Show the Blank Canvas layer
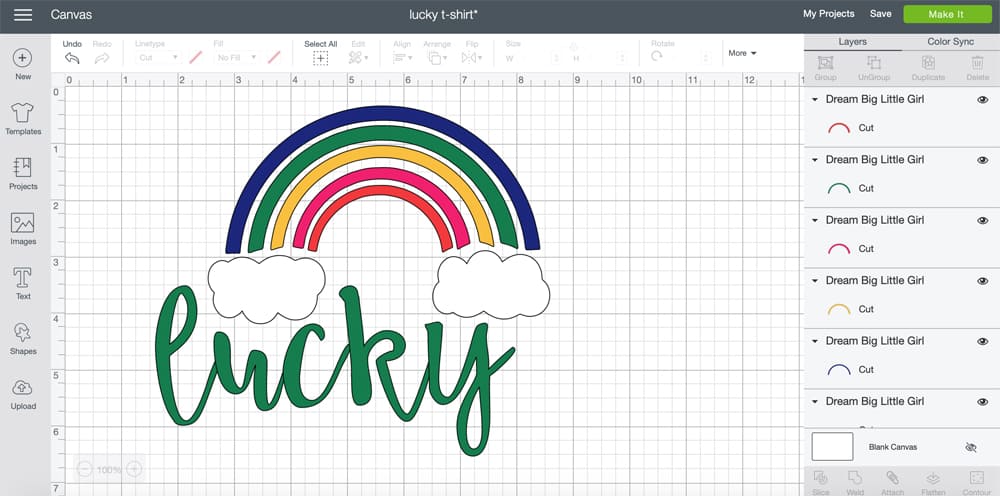Screen dimensions: 1000x496 click(971, 448)
